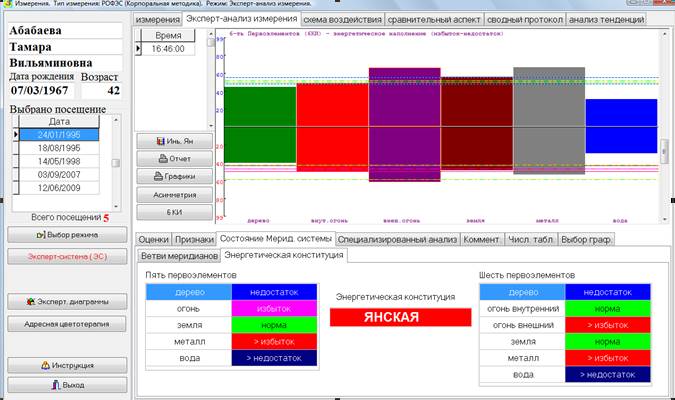Switch to the измерения tab
The image size is (675, 400).
[158, 20]
